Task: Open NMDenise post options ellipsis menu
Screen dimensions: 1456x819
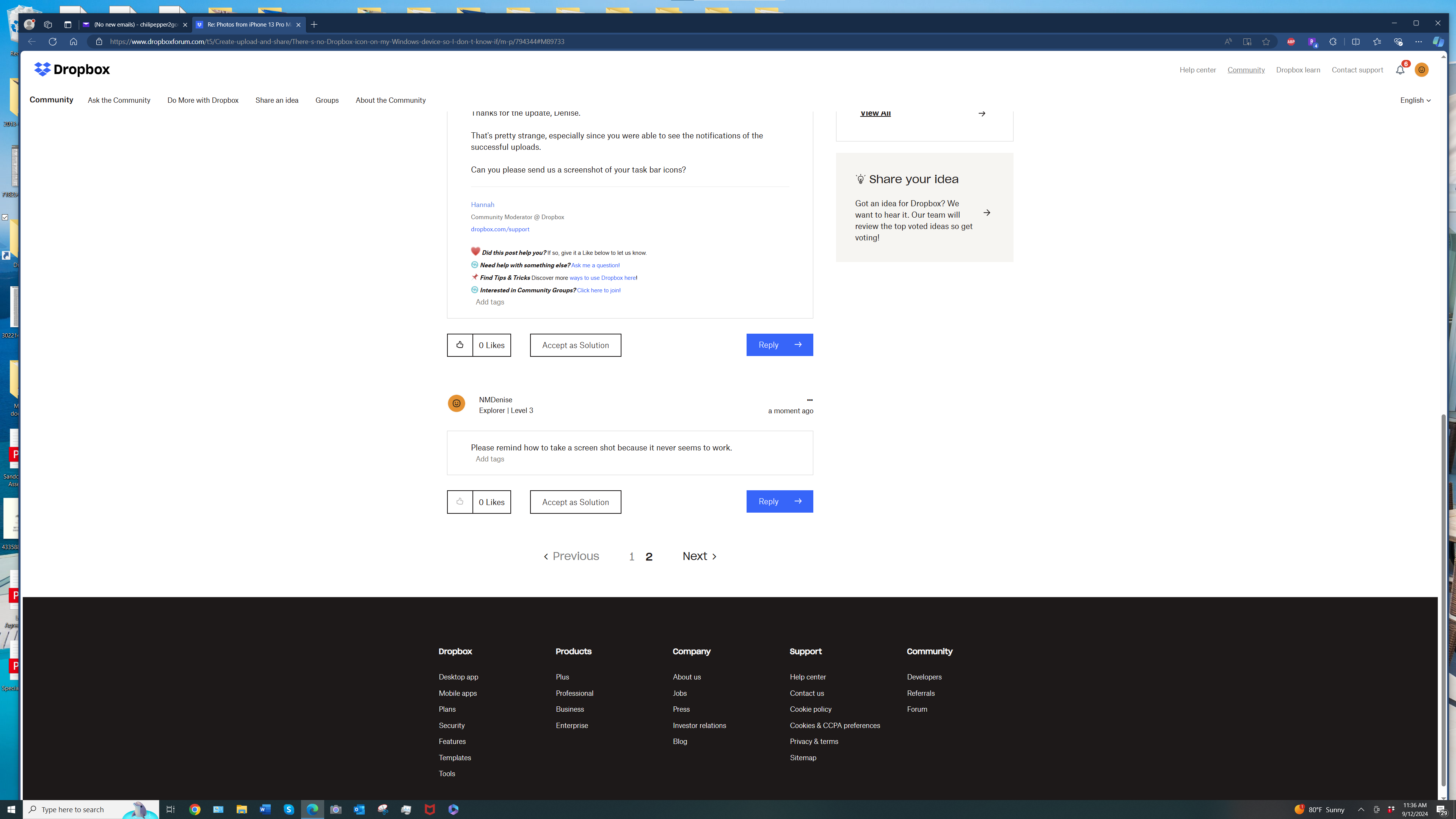Action: click(x=810, y=400)
